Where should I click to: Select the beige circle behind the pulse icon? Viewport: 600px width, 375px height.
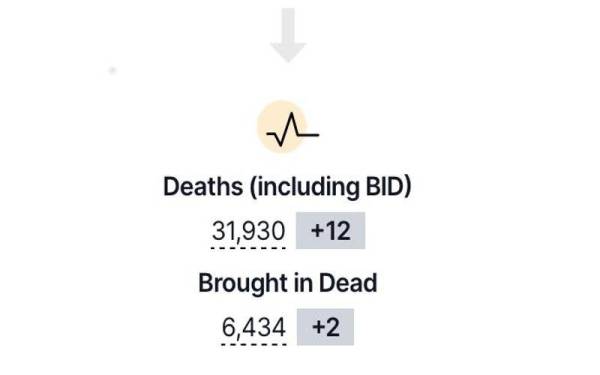(x=282, y=126)
